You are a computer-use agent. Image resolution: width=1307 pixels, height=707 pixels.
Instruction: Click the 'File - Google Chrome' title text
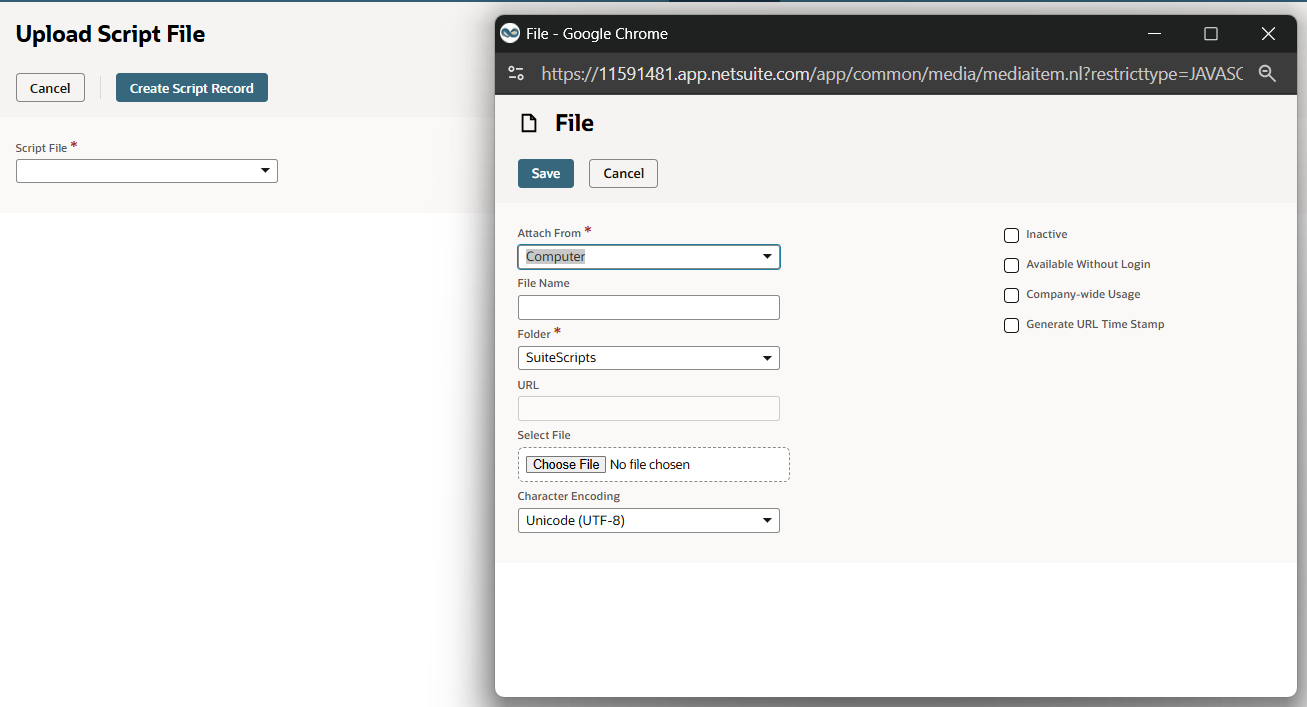(x=597, y=34)
